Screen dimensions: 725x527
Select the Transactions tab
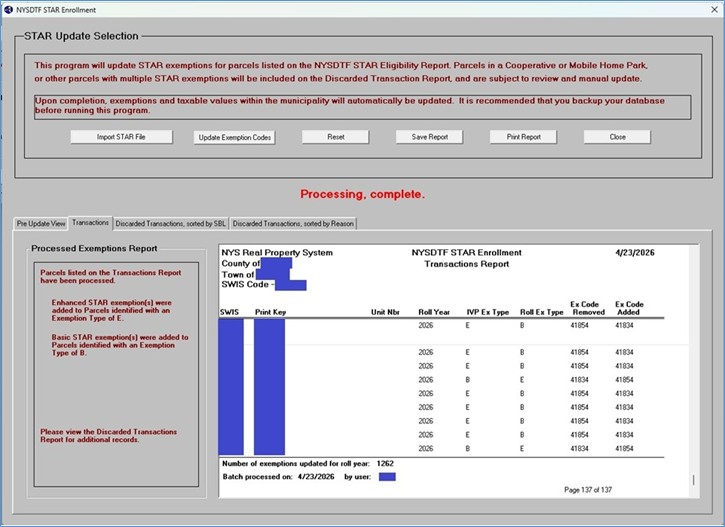(90, 223)
